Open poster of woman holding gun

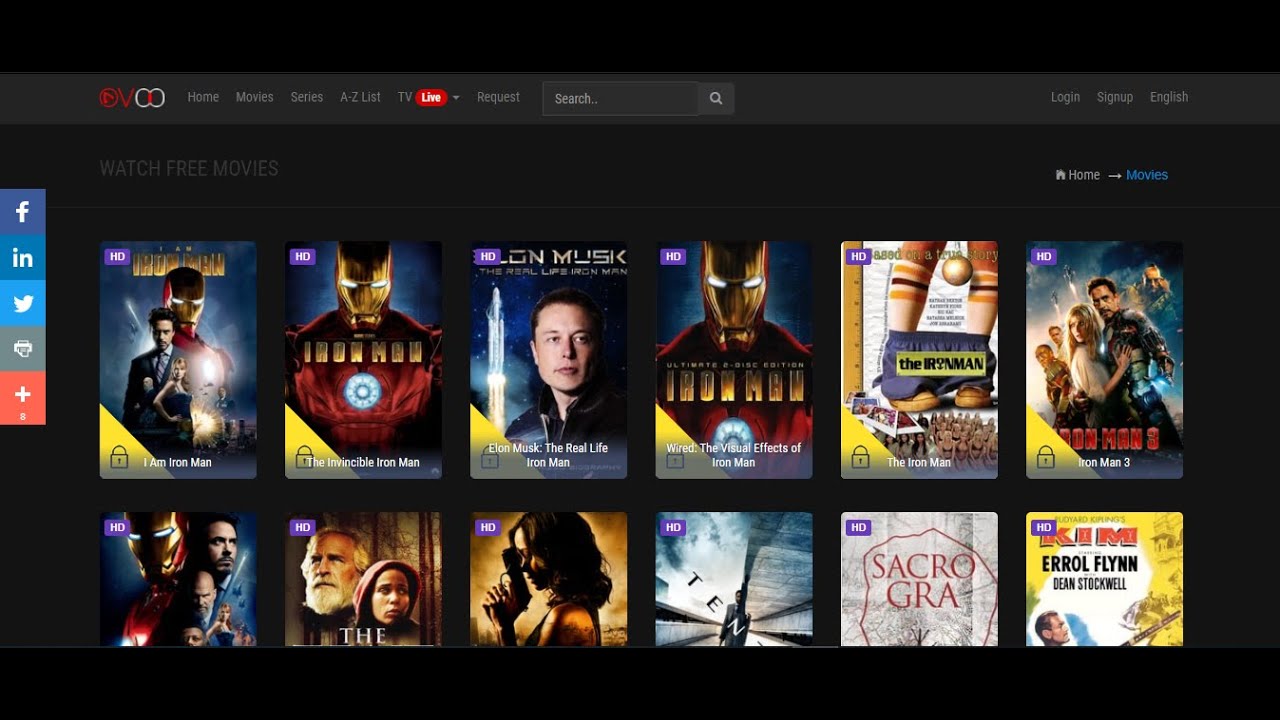coord(549,579)
